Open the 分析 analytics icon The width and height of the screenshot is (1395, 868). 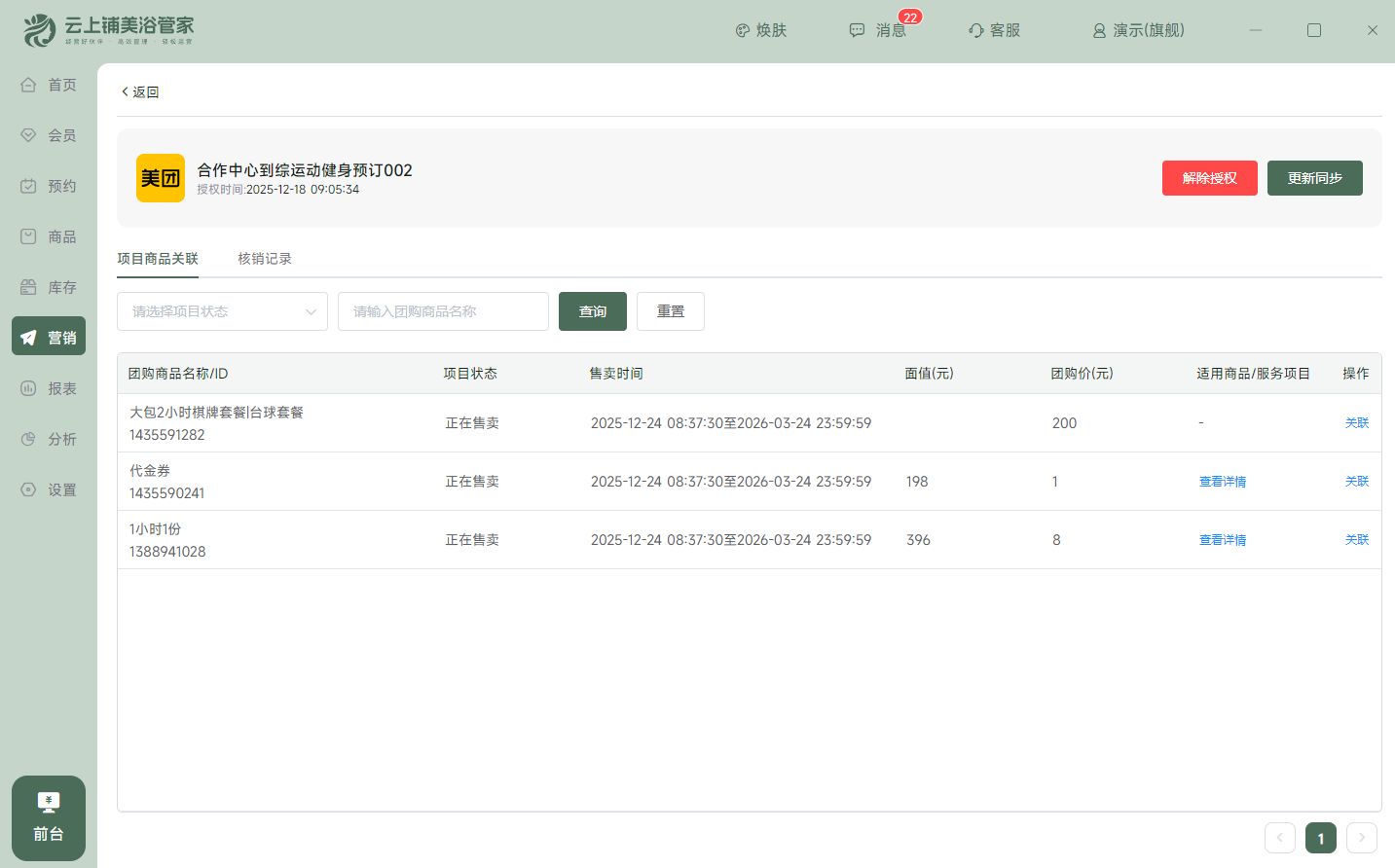coord(29,440)
